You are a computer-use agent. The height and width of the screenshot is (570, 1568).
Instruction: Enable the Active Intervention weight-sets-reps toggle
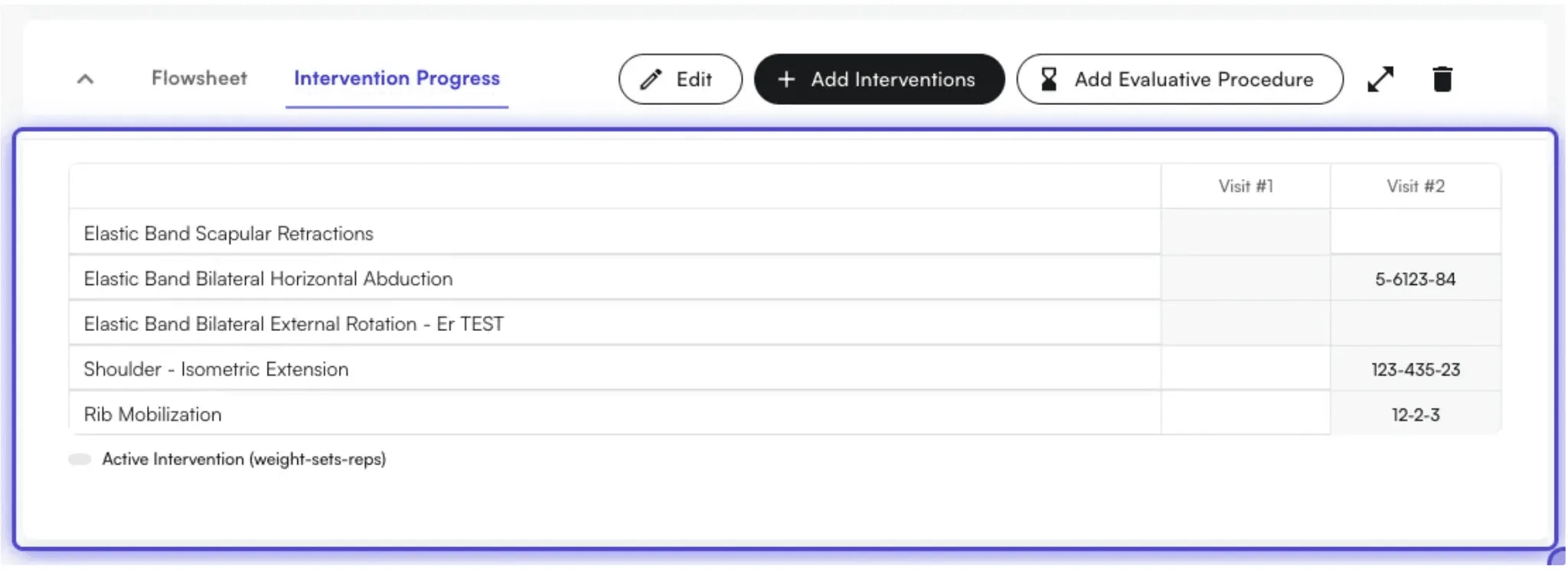click(x=80, y=459)
